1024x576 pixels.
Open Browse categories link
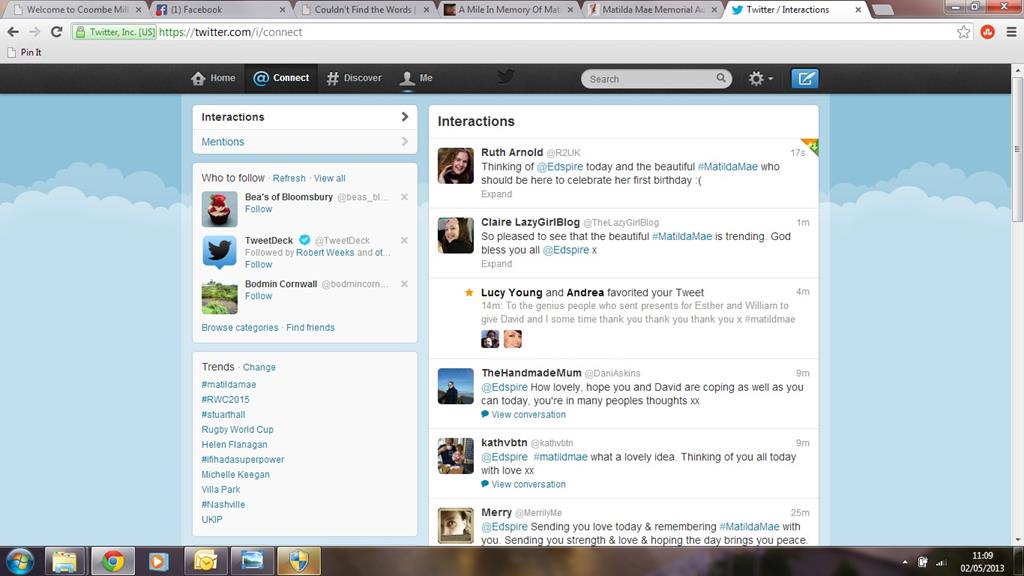click(240, 328)
